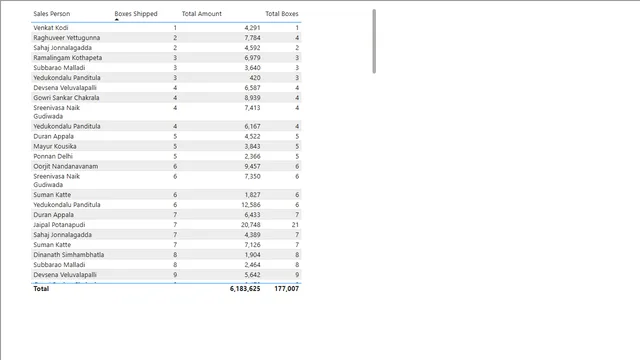Select the grand total boxes 177,007

pos(287,289)
